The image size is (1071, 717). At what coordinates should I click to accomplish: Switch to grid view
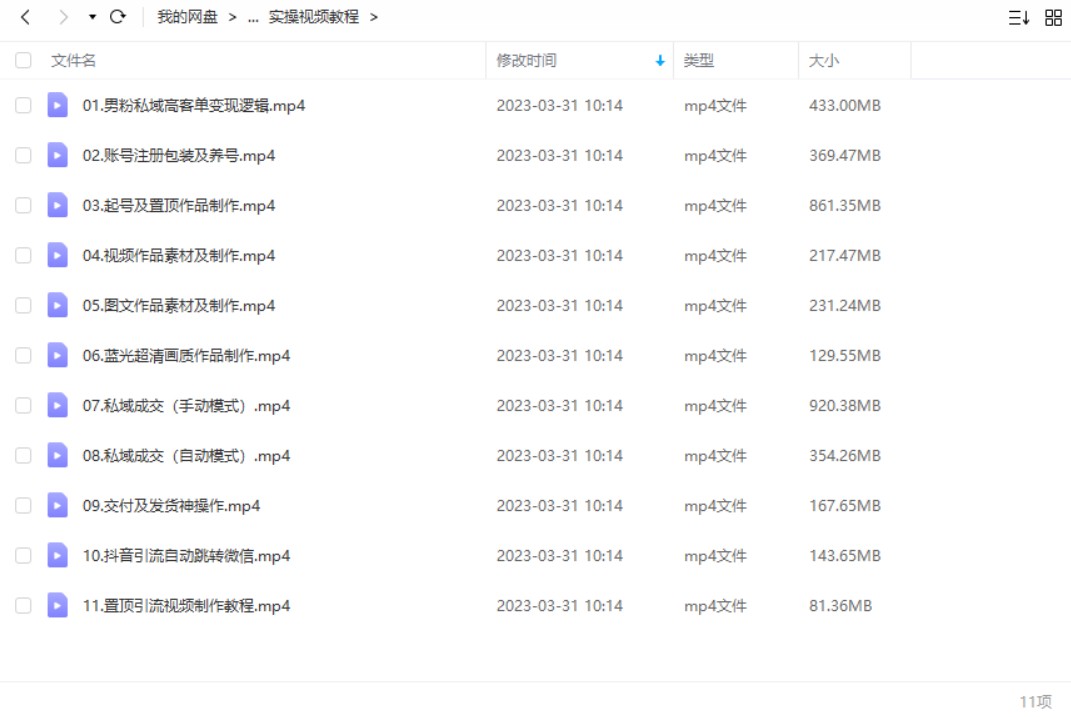[x=1053, y=18]
